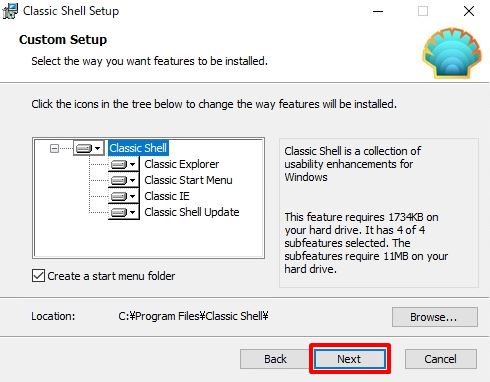The width and height of the screenshot is (490, 382).
Task: Click Browse to change install location
Action: pyautogui.click(x=435, y=317)
